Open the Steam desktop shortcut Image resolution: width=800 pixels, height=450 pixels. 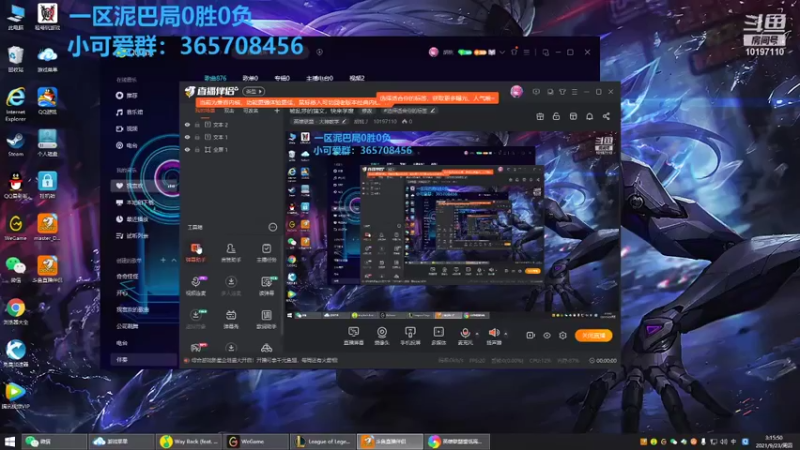[x=15, y=144]
